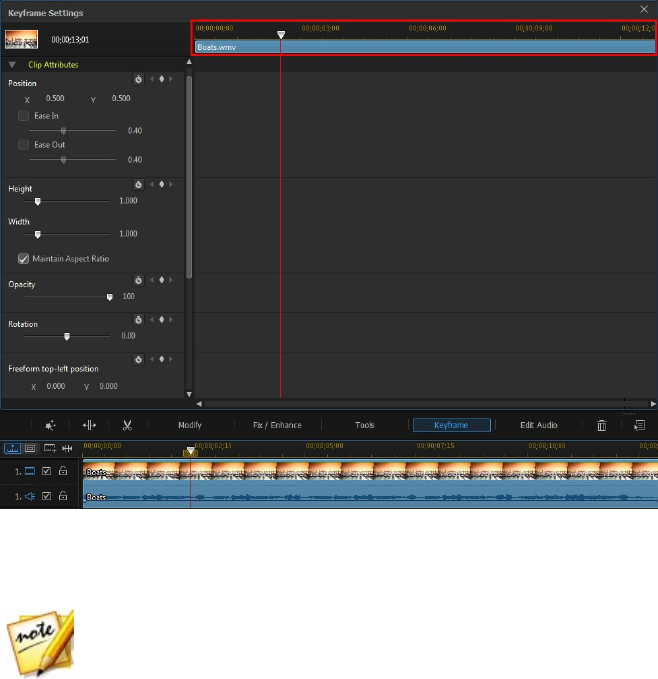Toggle Opacity keyframe stopwatch icon
Image resolution: width=658 pixels, height=679 pixels.
coord(138,281)
